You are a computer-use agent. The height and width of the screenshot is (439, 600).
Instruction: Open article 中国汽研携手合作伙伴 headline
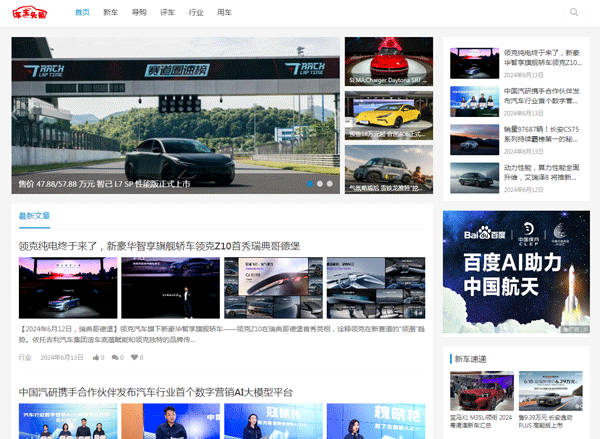tap(156, 392)
